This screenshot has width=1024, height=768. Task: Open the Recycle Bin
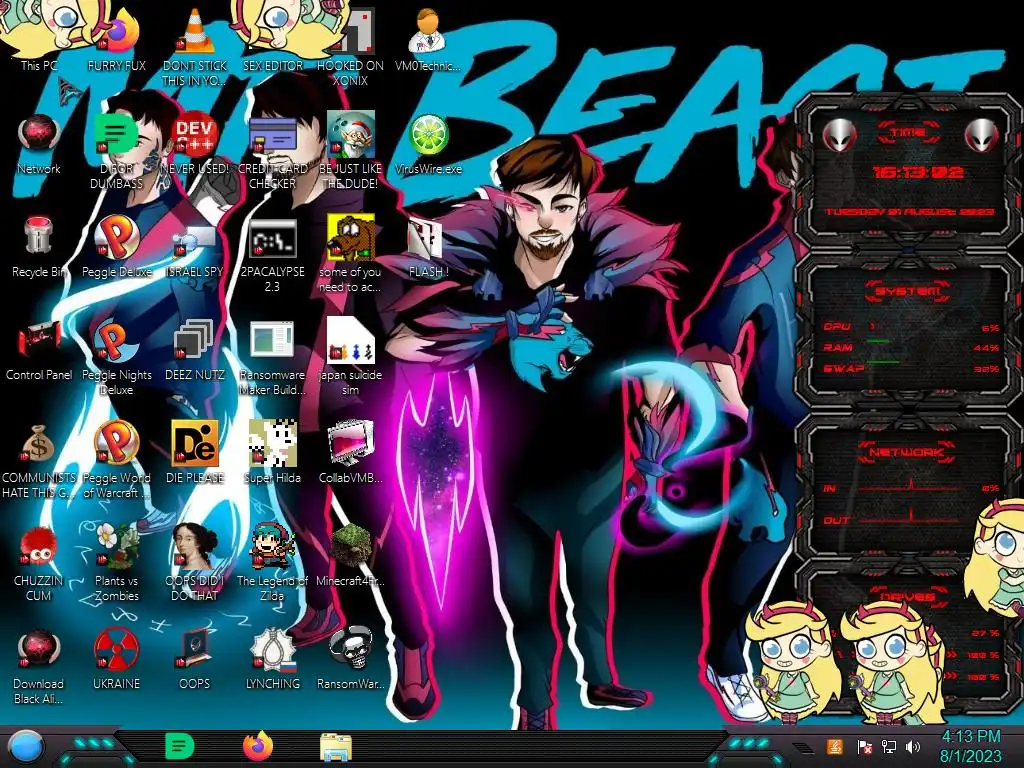tap(39, 247)
